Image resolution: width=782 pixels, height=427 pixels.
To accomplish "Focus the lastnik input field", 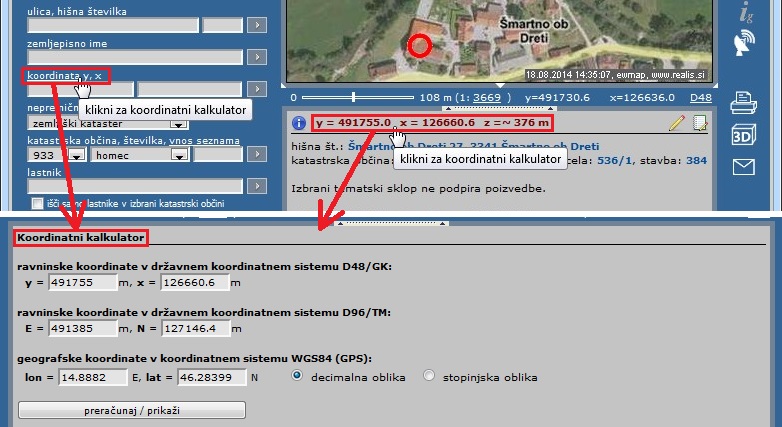I will pos(135,186).
